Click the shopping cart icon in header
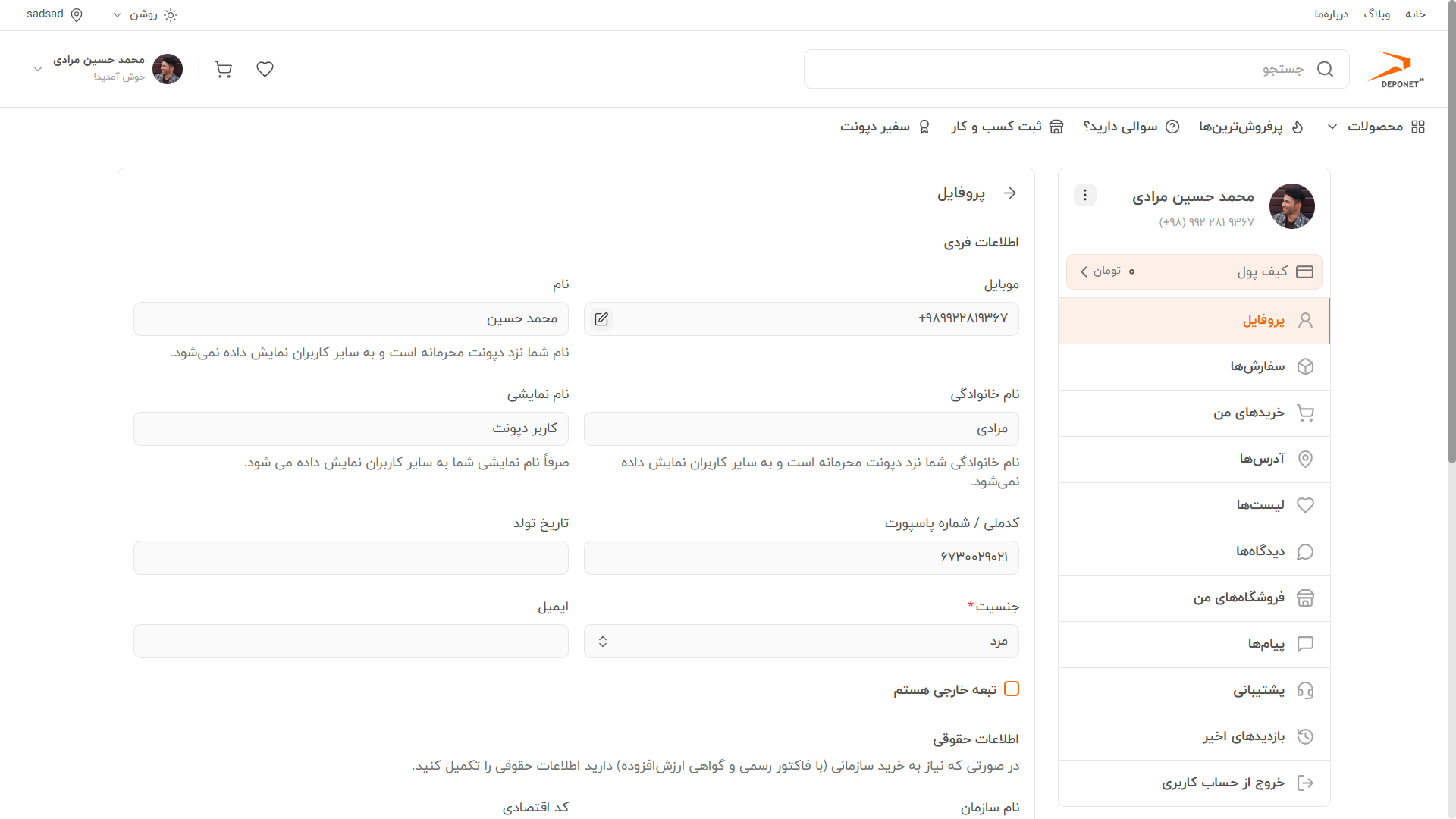1456x819 pixels. [x=223, y=69]
